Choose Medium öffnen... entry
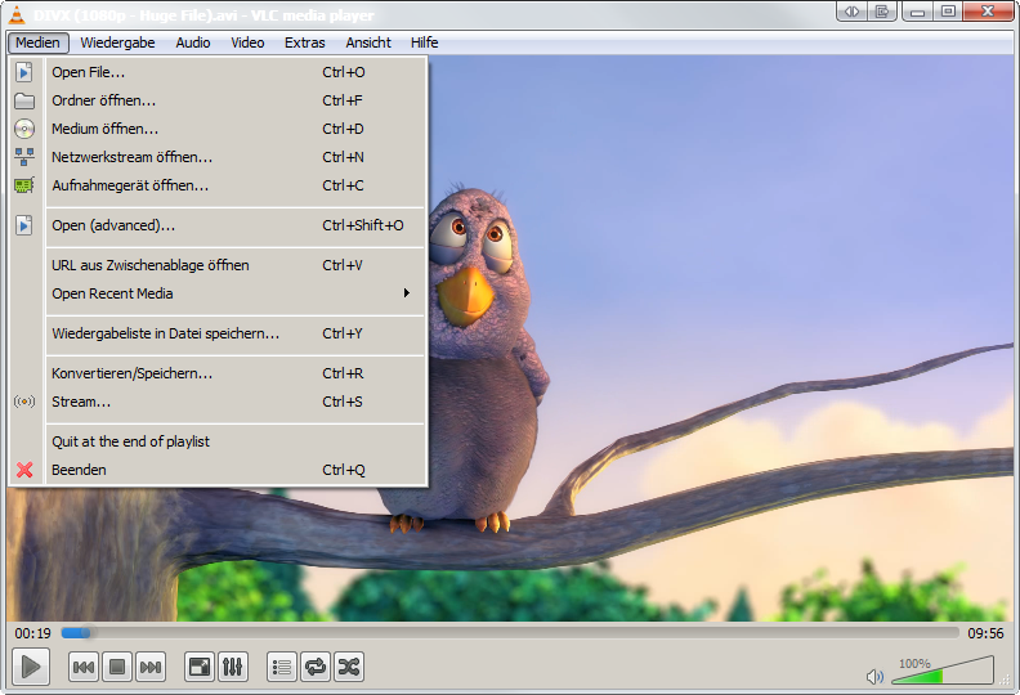 (x=217, y=129)
